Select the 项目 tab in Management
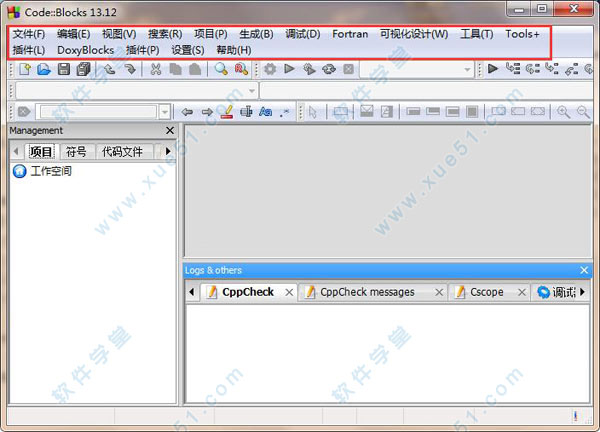This screenshot has height=432, width=600. coord(41,152)
